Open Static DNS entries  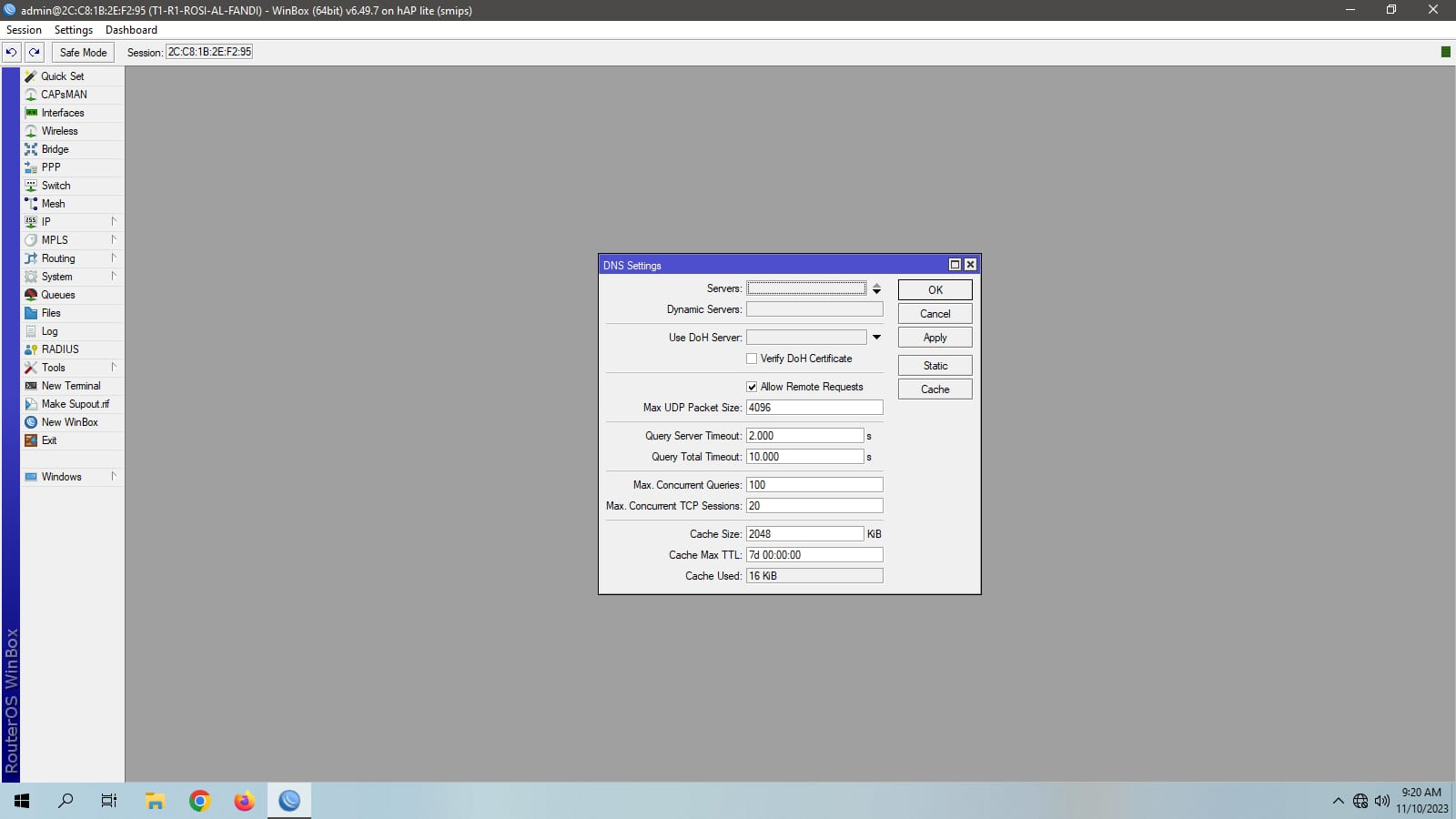pos(935,365)
